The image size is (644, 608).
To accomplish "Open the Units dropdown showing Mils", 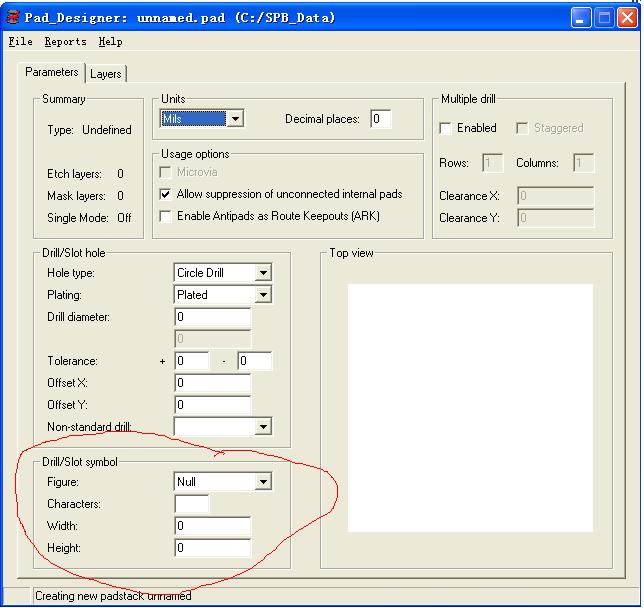I will (202, 119).
